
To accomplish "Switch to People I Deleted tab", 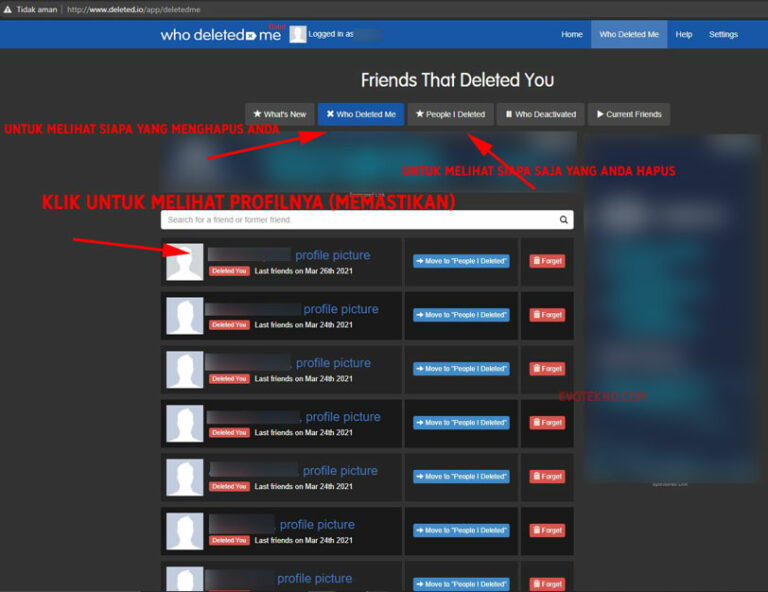I will tap(450, 114).
